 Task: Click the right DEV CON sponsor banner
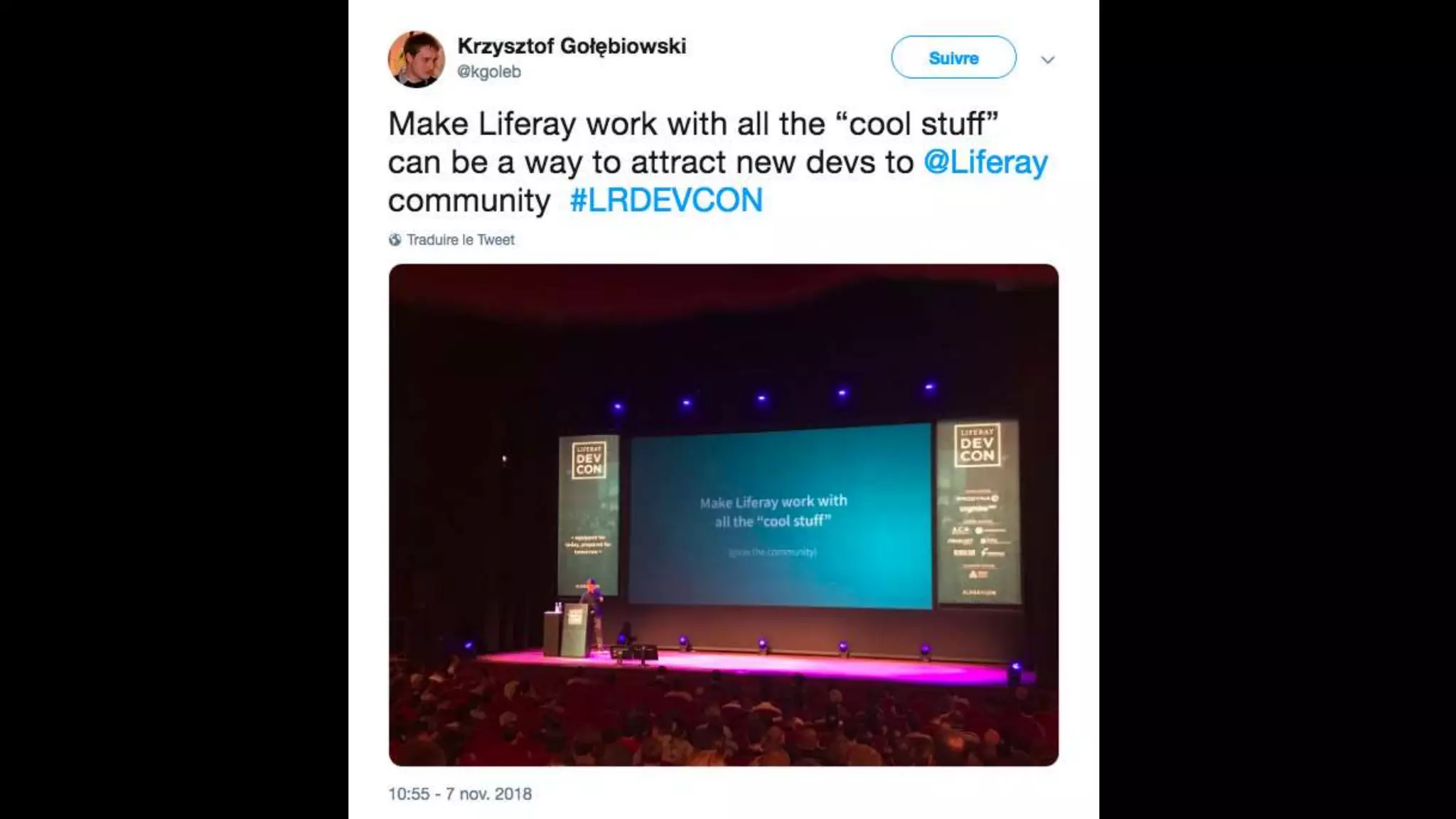(978, 510)
